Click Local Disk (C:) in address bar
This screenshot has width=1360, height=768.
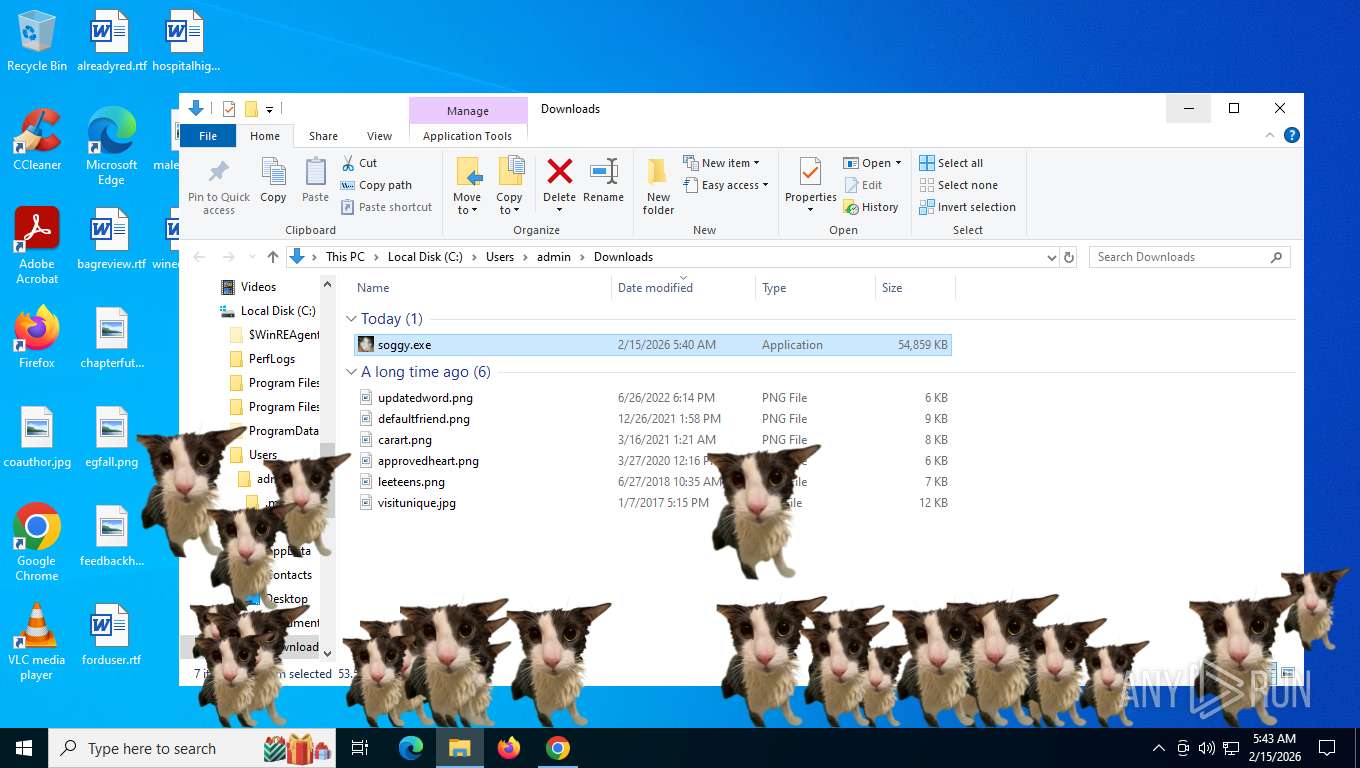pos(425,257)
